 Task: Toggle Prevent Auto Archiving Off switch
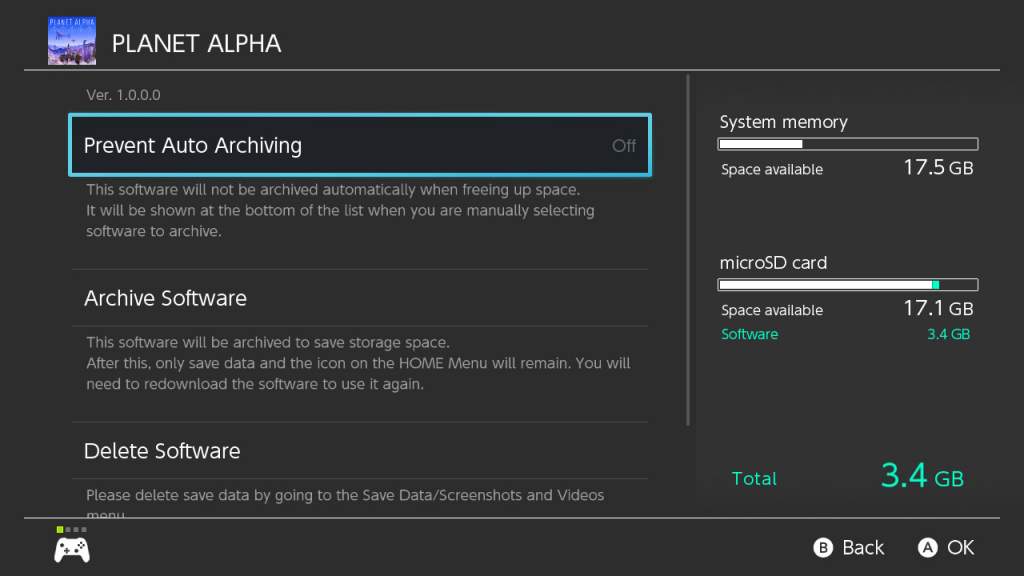pyautogui.click(x=624, y=146)
